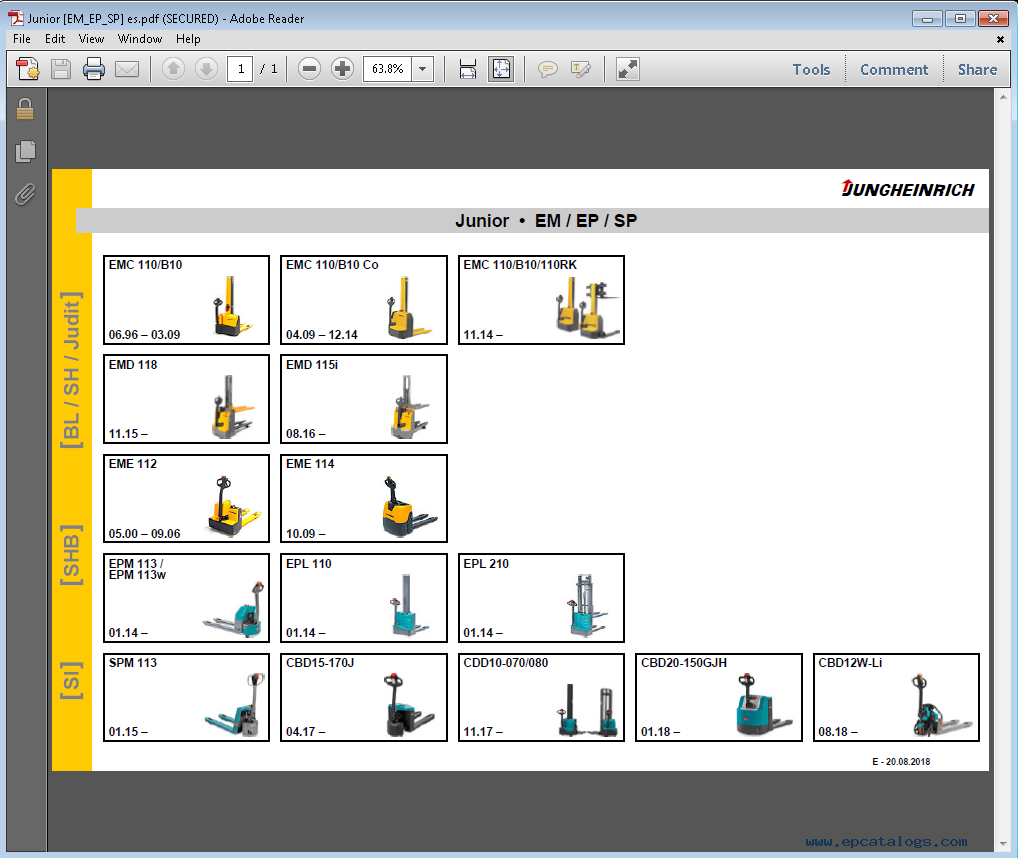Screen dimensions: 1018x858
Task: Click scrollbar down arrow
Action: pos(1003,844)
